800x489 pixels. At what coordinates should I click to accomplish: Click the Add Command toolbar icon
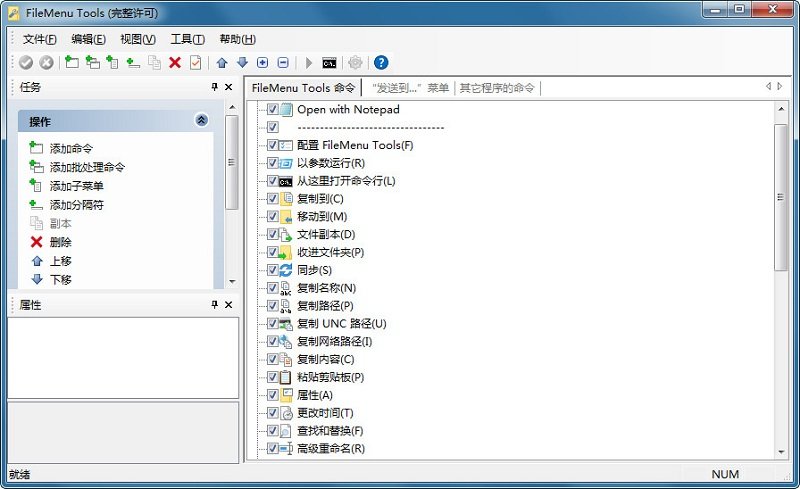point(72,62)
